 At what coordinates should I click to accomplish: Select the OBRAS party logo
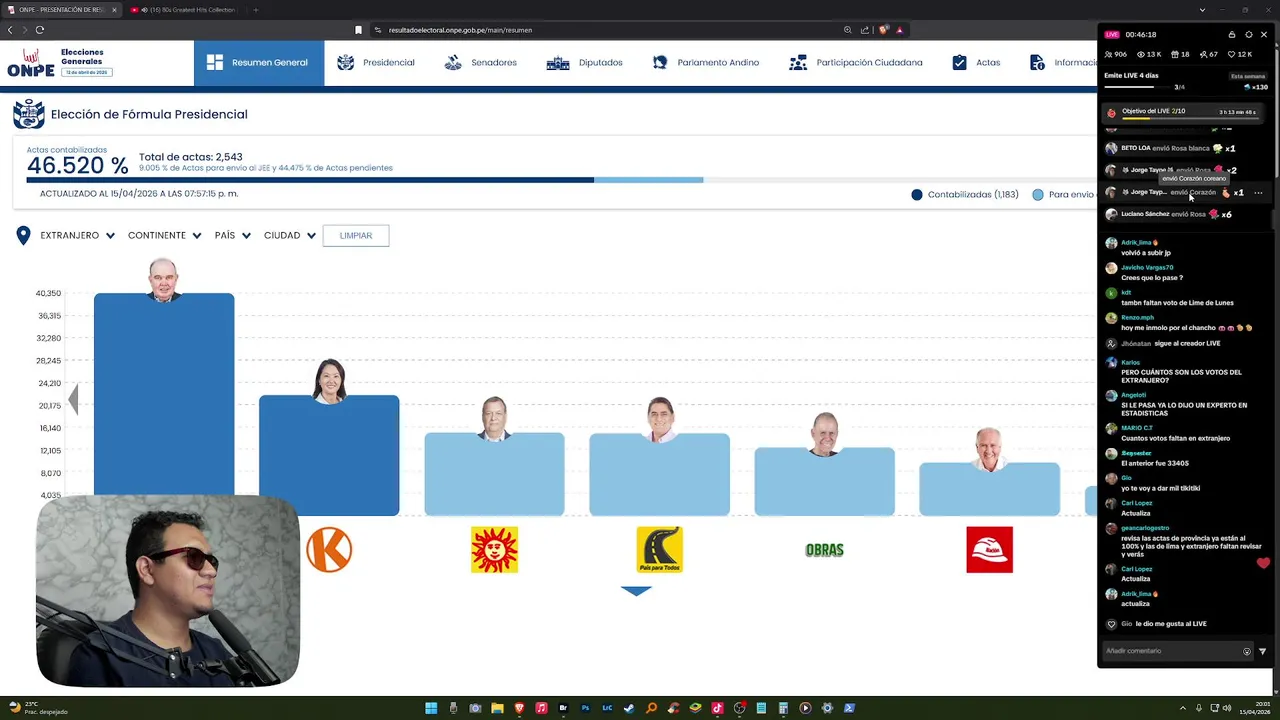824,550
